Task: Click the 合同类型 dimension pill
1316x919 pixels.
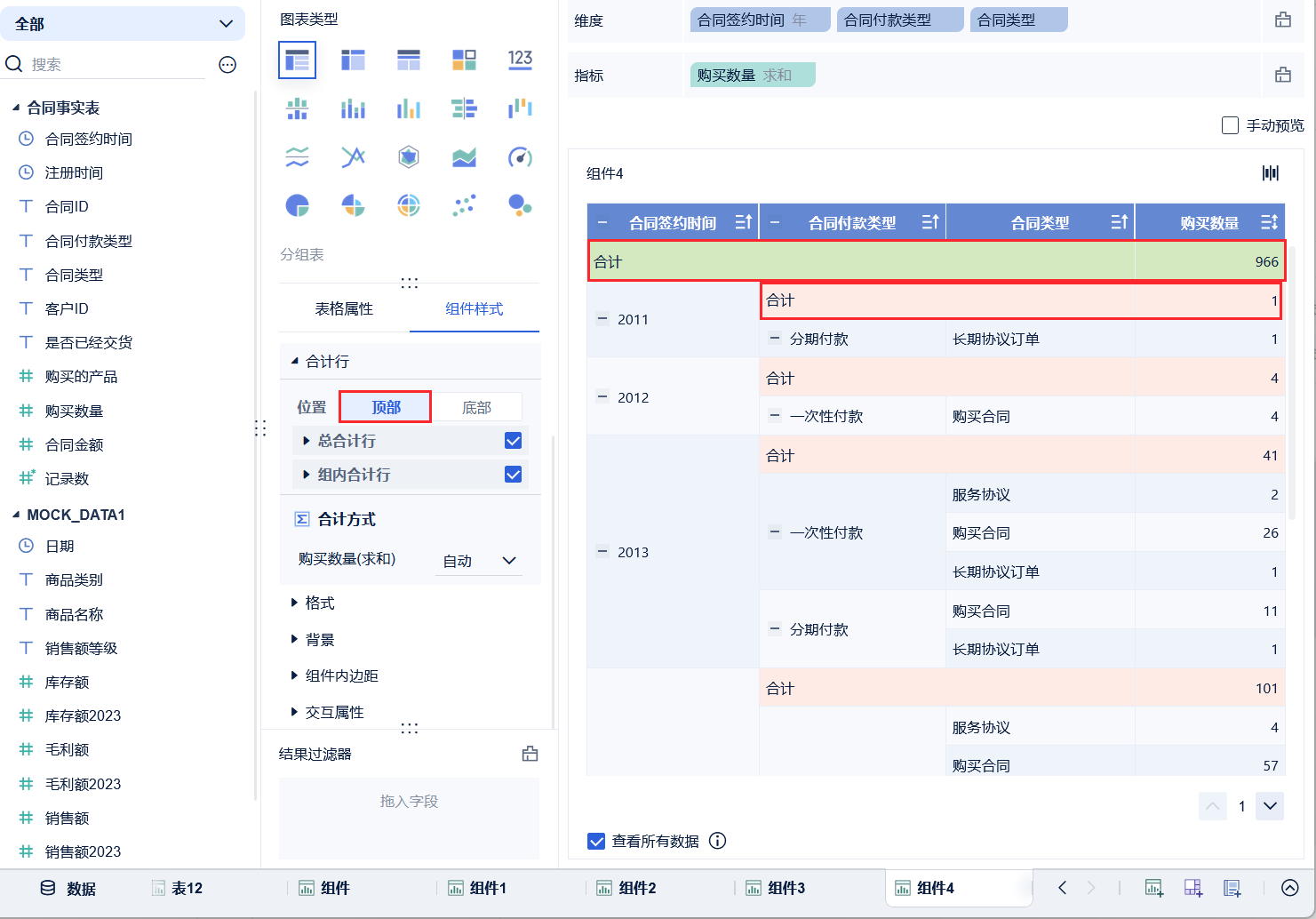Action: point(1019,20)
